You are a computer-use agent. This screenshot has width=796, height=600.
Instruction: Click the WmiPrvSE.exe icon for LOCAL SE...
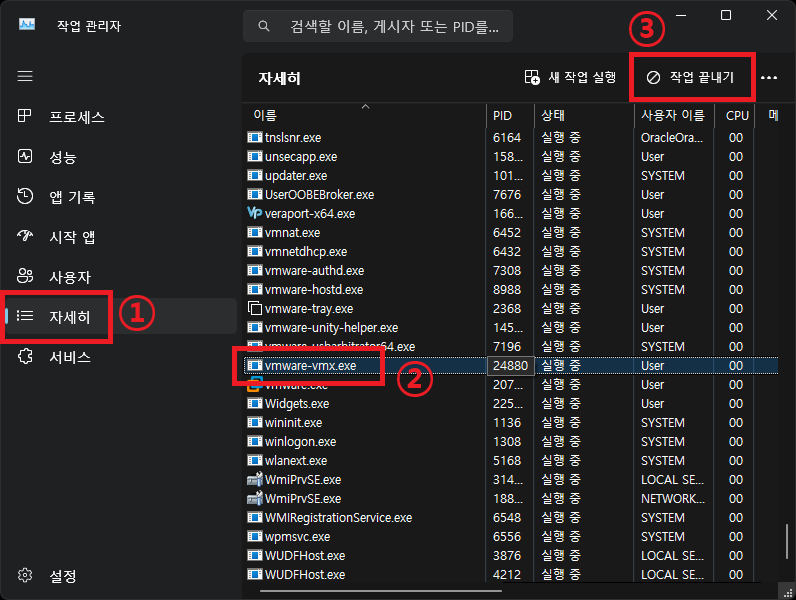pos(254,479)
